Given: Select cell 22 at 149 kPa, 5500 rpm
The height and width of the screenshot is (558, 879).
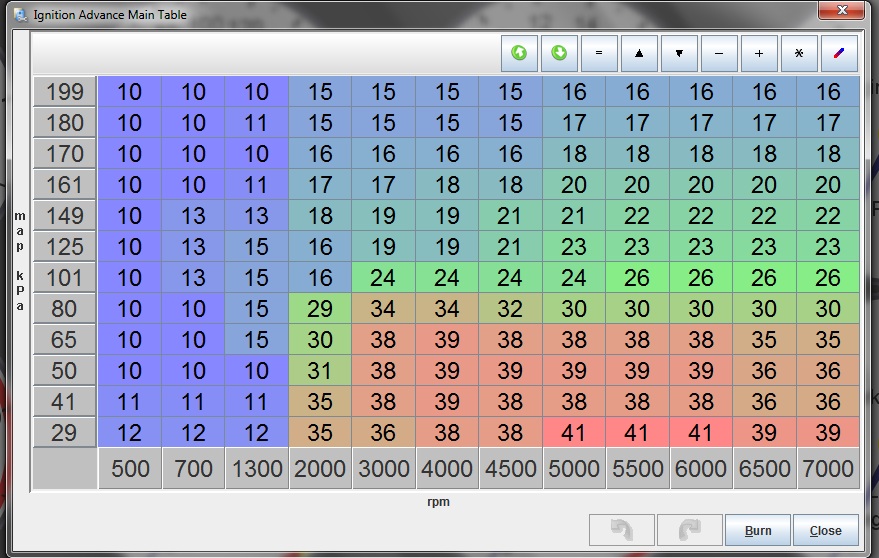Looking at the screenshot, I should [x=637, y=216].
